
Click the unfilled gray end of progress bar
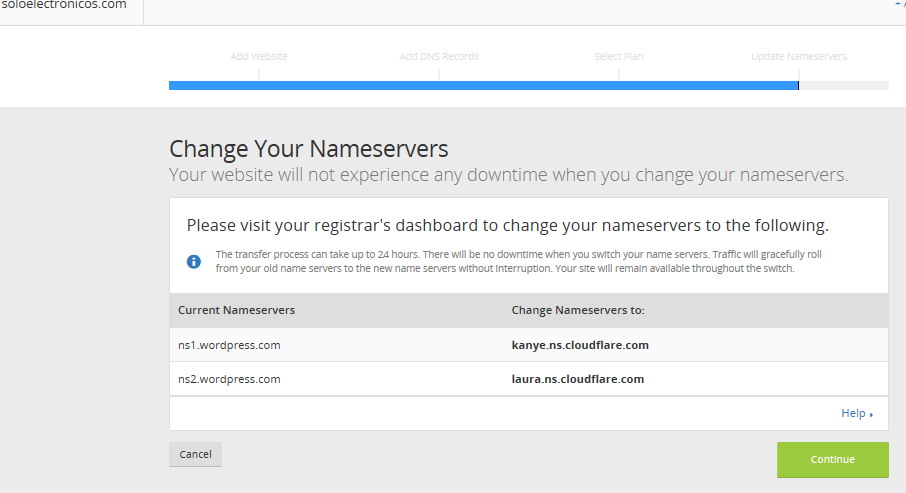pyautogui.click(x=843, y=86)
